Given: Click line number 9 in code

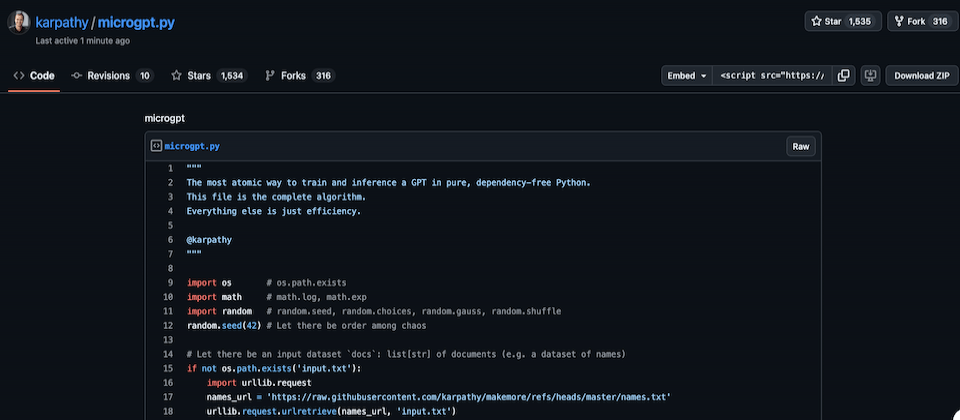Looking at the screenshot, I should coord(170,283).
